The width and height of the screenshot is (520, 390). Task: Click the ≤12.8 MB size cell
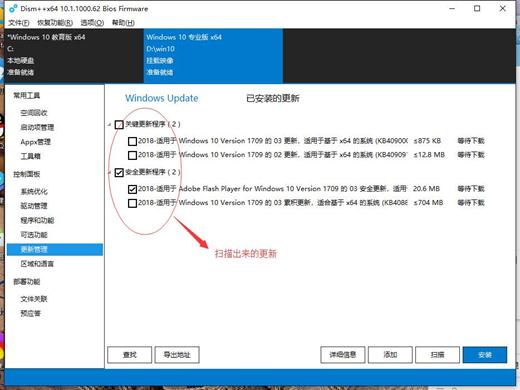coord(429,155)
